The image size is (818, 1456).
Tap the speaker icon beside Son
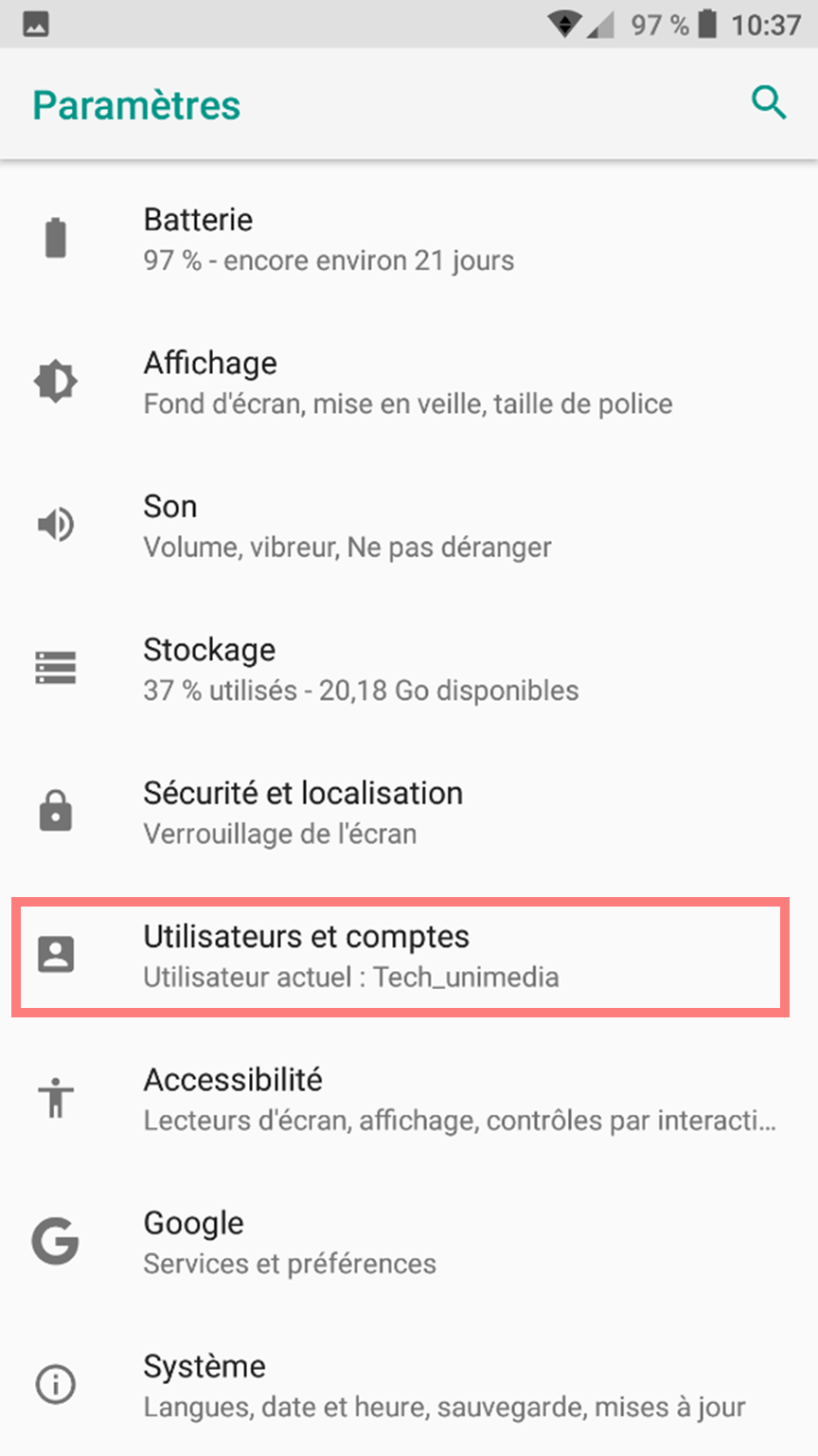pyautogui.click(x=56, y=525)
